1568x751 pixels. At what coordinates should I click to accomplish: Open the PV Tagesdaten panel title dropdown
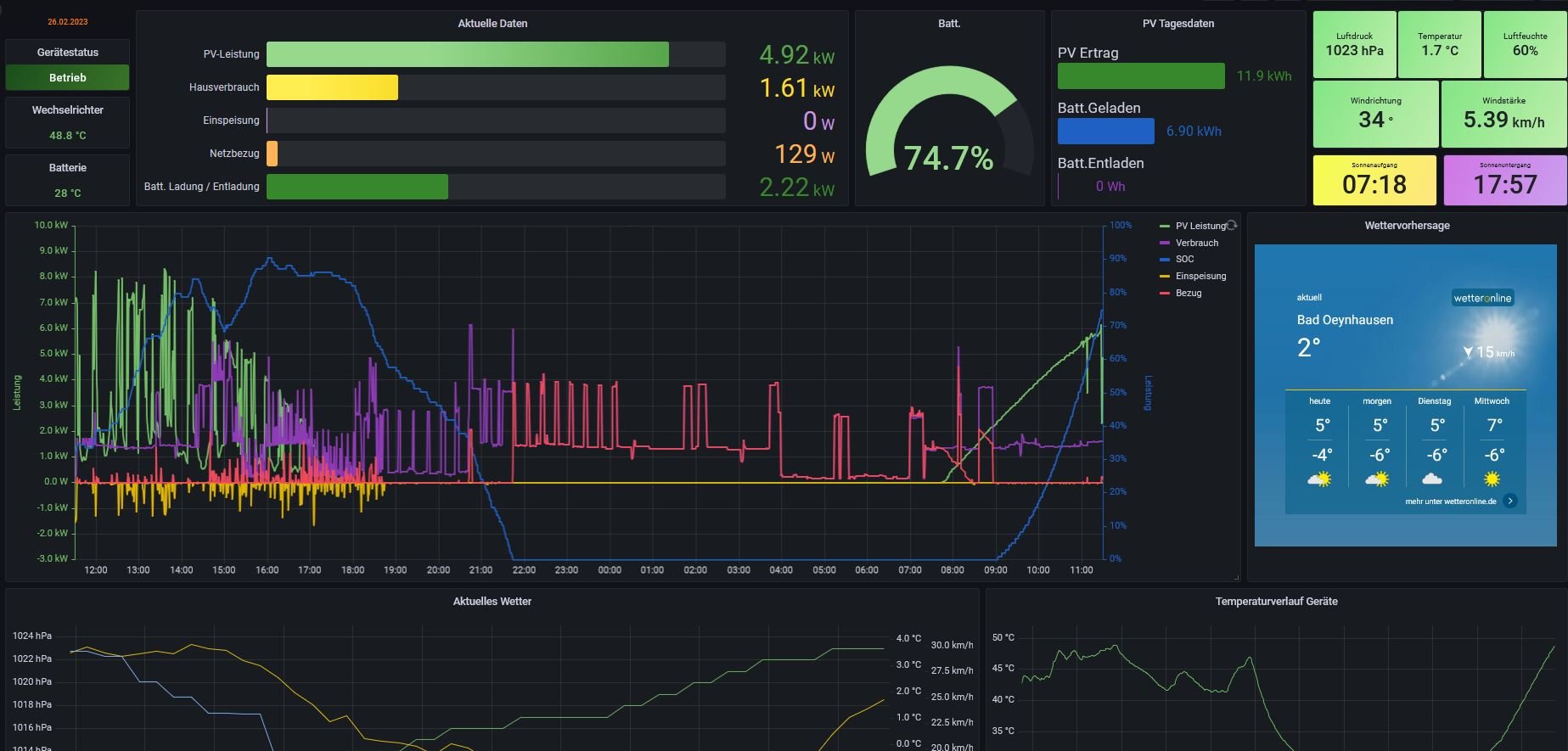[1177, 24]
